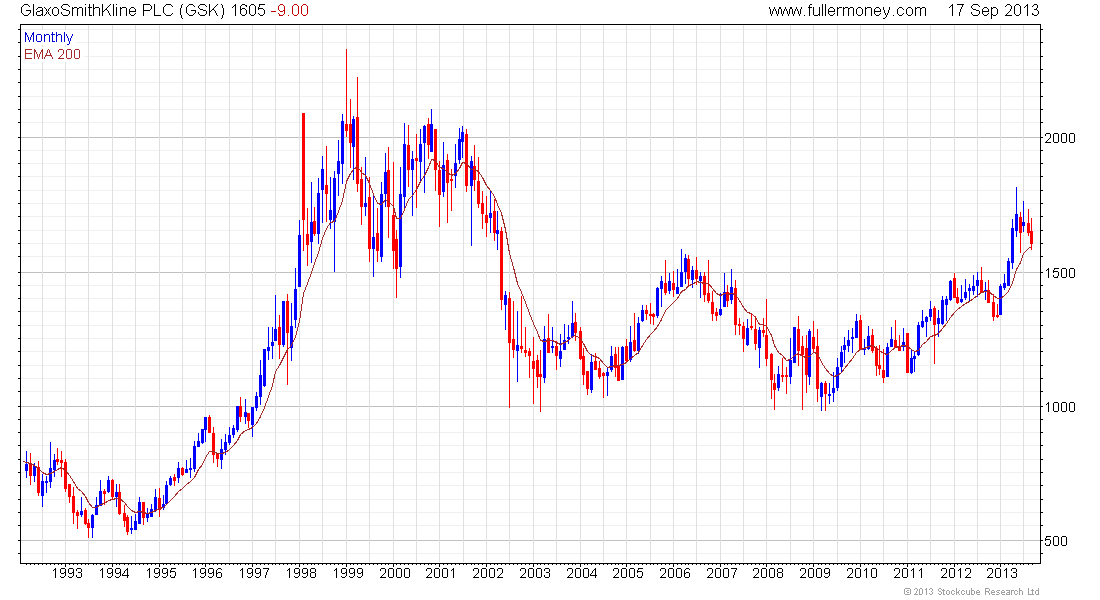The height and width of the screenshot is (600, 1100).
Task: Click the blue Monthly label
Action: 48,38
